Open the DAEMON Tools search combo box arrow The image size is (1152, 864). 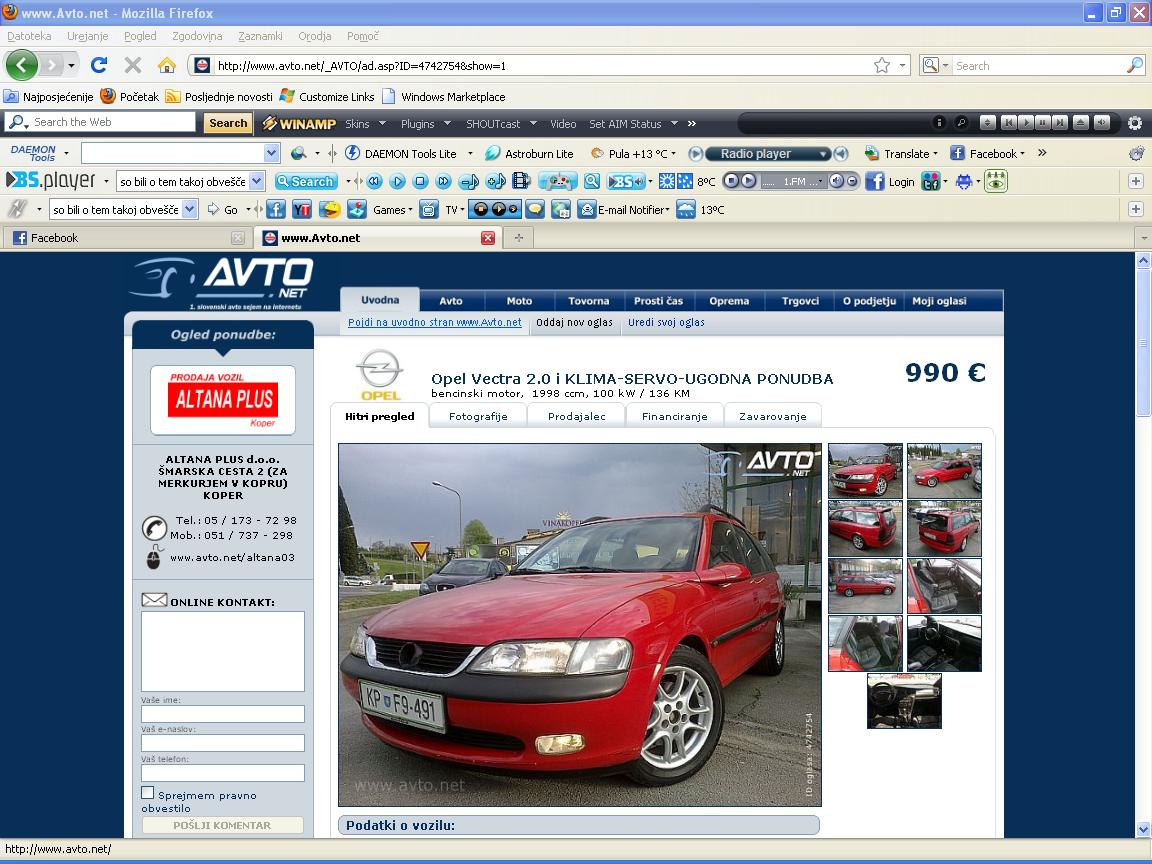[272, 153]
